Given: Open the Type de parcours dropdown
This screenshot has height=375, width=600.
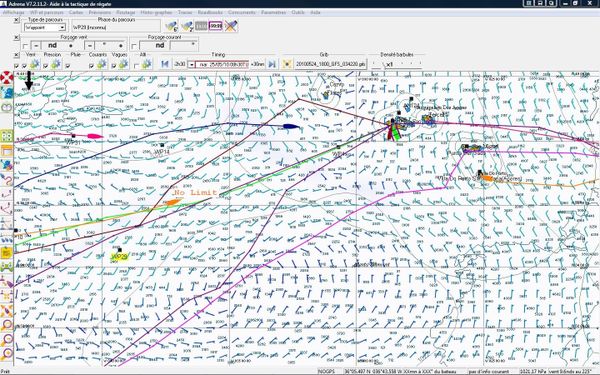Looking at the screenshot, I should 45,28.
